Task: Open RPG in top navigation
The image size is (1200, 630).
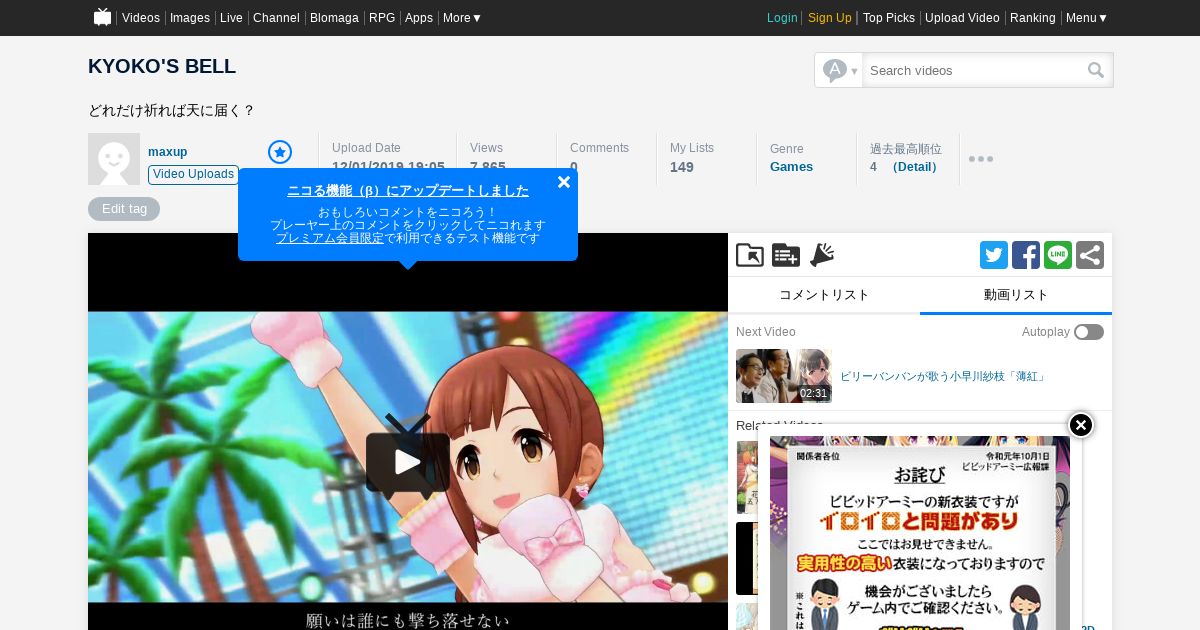Action: [x=382, y=18]
